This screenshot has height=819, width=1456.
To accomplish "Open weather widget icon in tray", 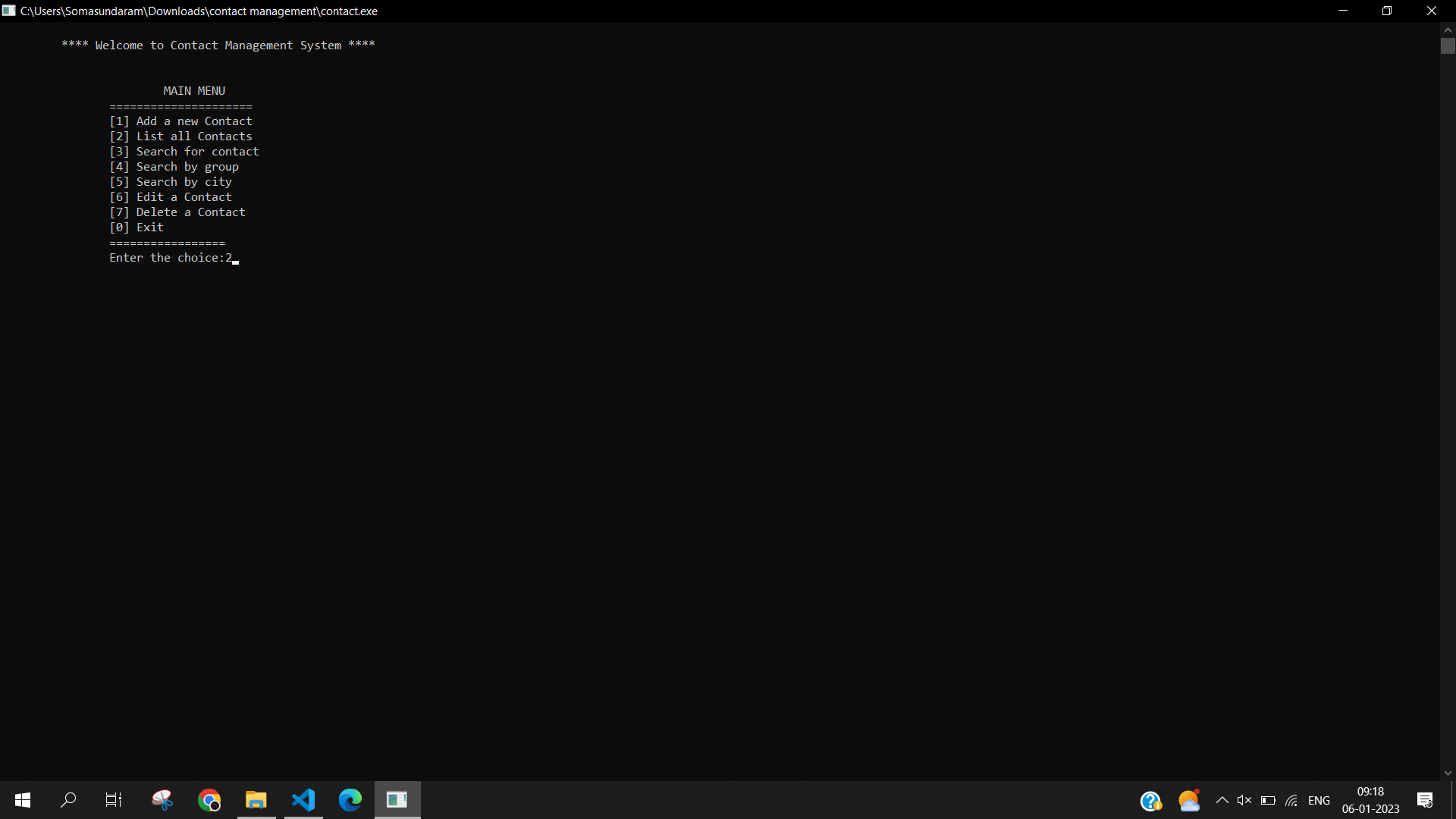I will coord(1189,801).
